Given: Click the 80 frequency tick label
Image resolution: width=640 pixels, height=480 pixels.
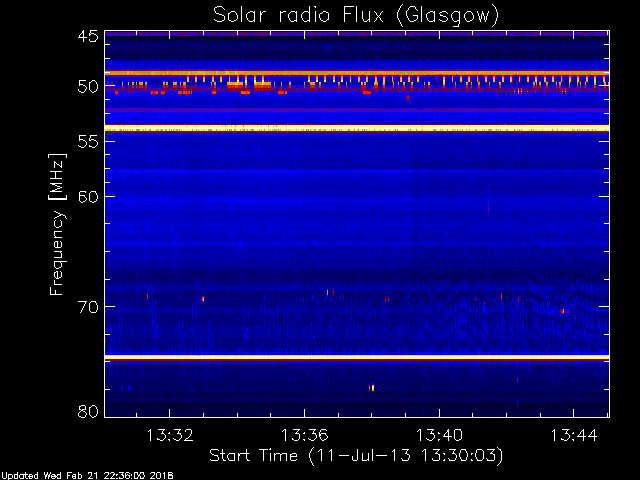Looking at the screenshot, I should [88, 411].
